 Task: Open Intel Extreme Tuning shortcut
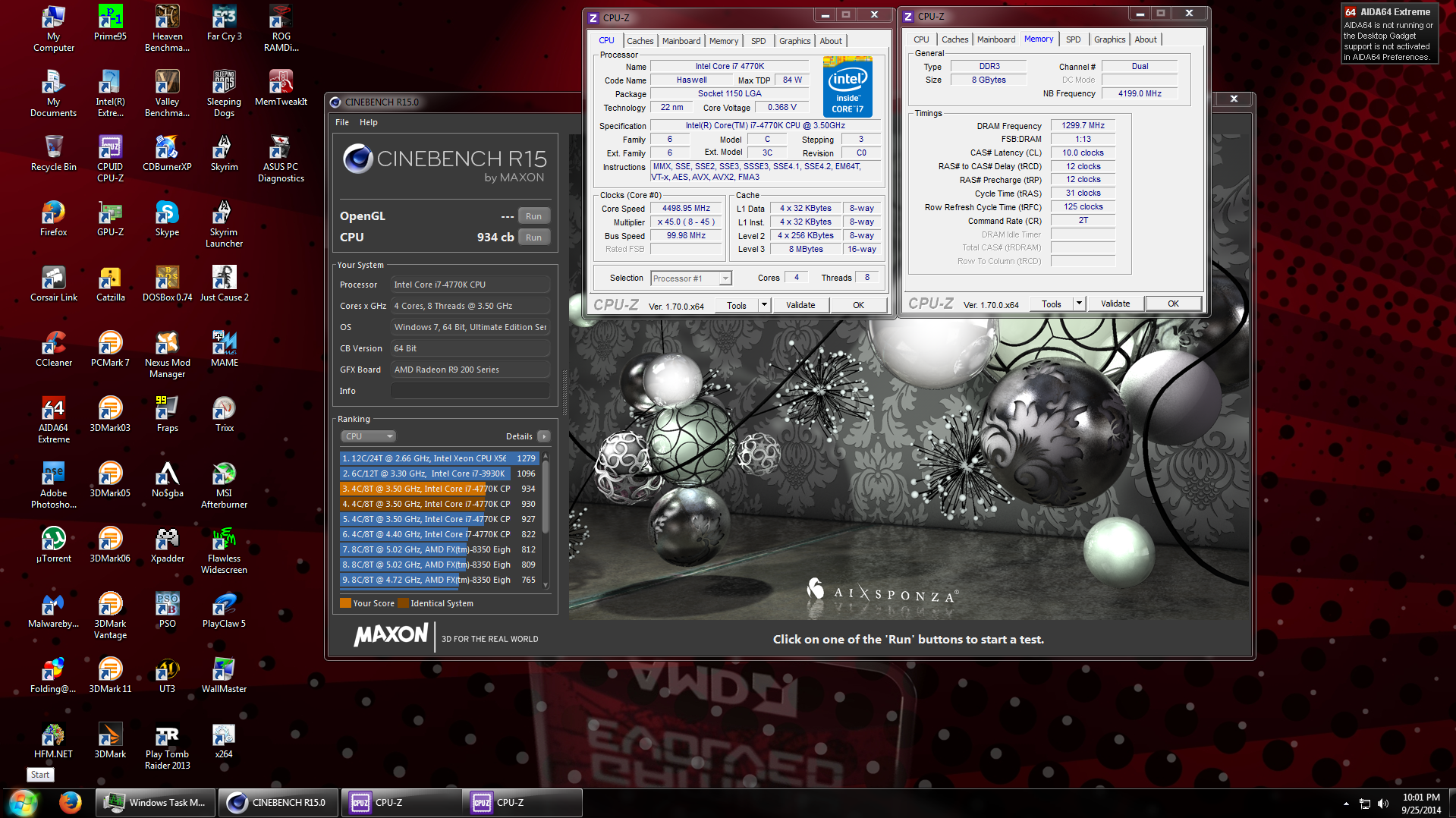[x=110, y=93]
